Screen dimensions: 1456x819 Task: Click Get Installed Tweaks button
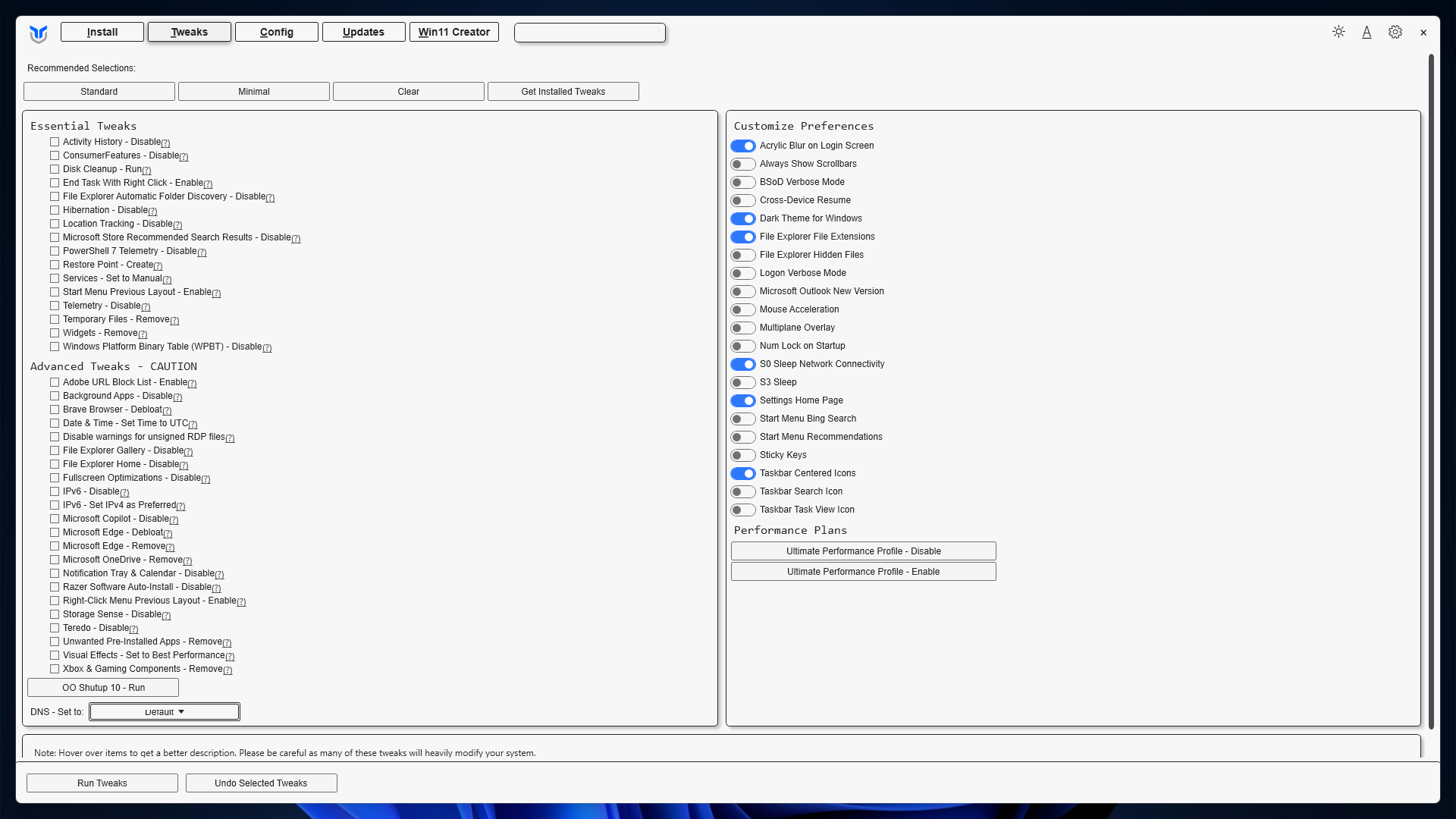[563, 92]
